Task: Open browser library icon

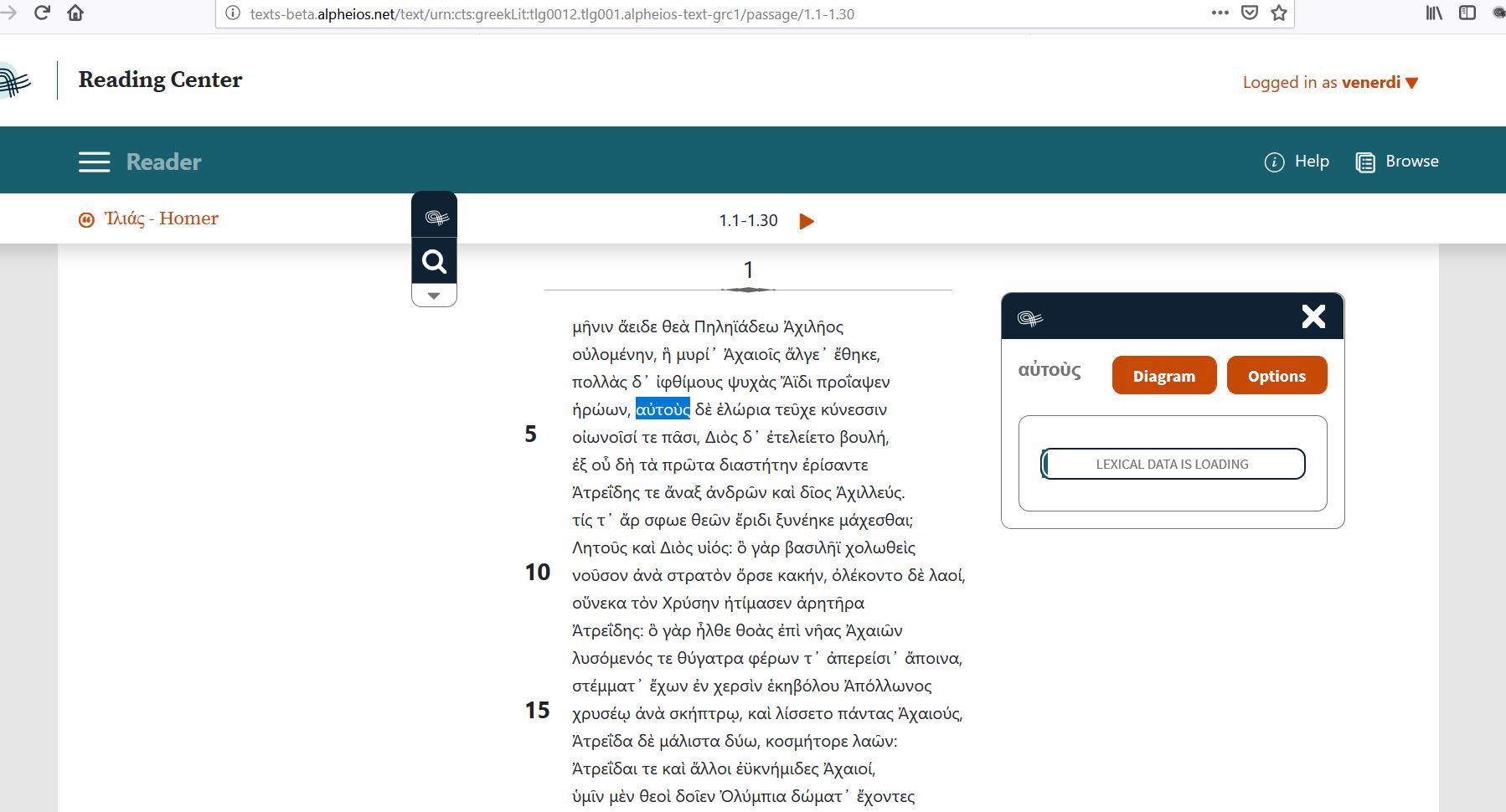Action: click(1434, 13)
